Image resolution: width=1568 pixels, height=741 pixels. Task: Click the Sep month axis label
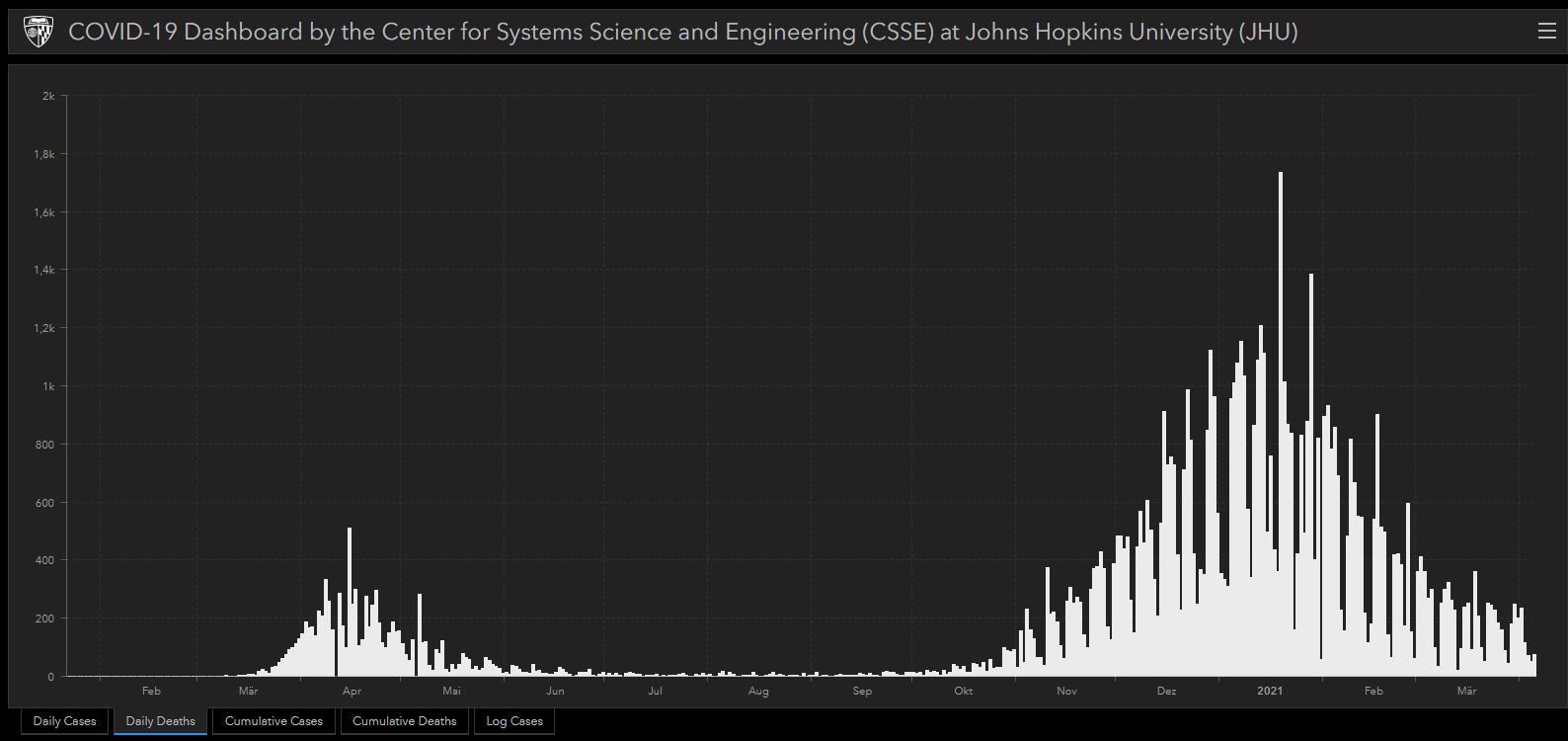pos(862,691)
